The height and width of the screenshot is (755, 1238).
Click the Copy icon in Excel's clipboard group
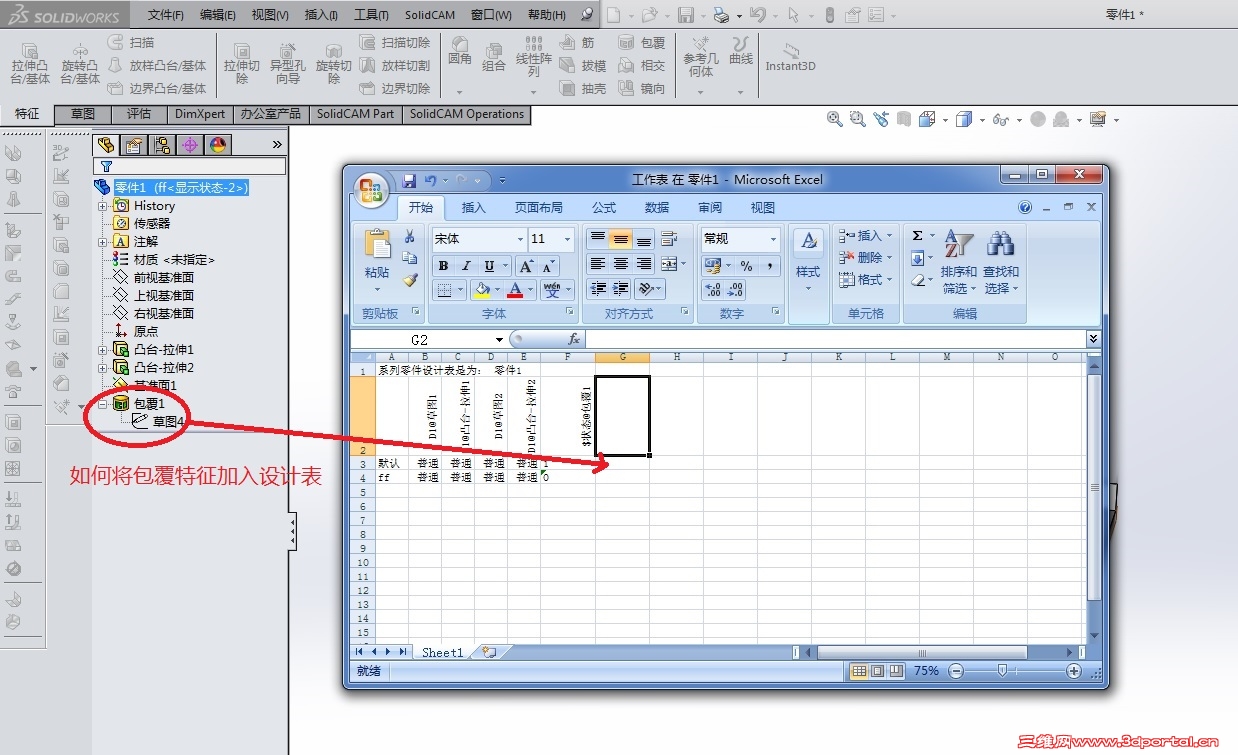point(409,258)
